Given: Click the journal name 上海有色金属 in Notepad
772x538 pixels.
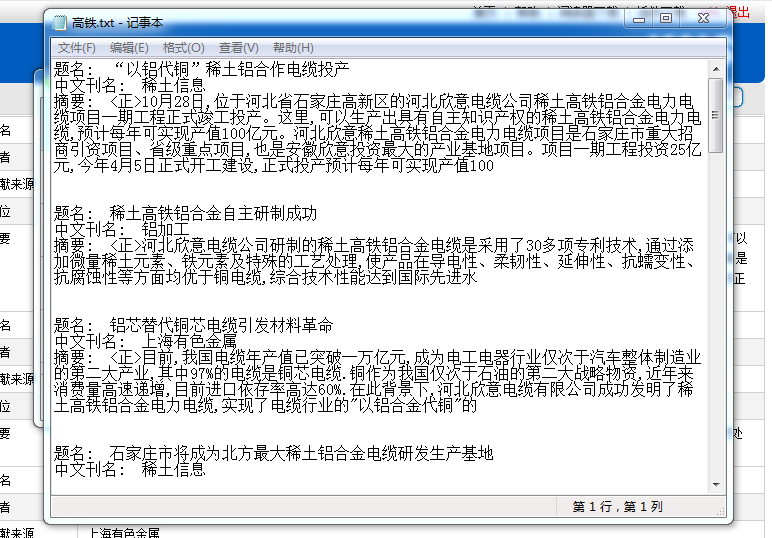Looking at the screenshot, I should [189, 341].
